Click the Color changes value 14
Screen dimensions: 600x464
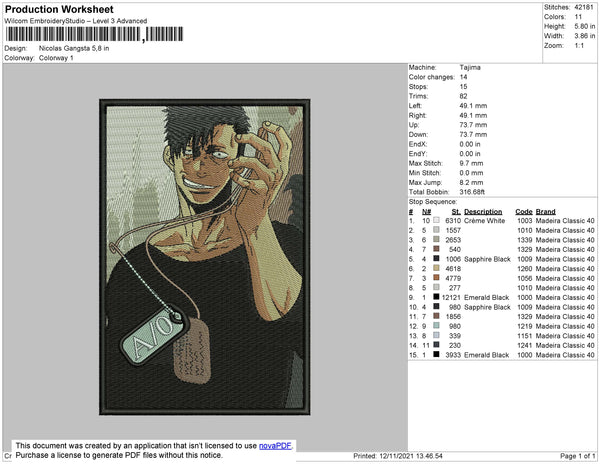point(463,77)
